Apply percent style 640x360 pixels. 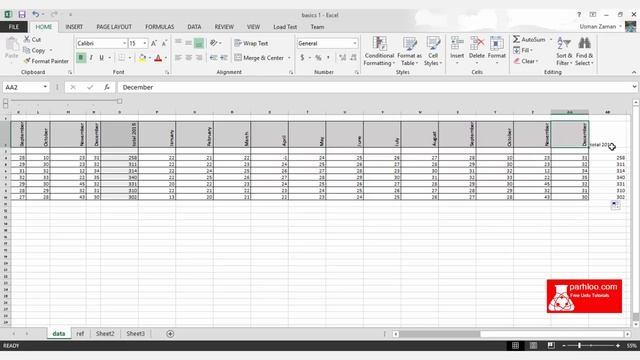coord(318,58)
